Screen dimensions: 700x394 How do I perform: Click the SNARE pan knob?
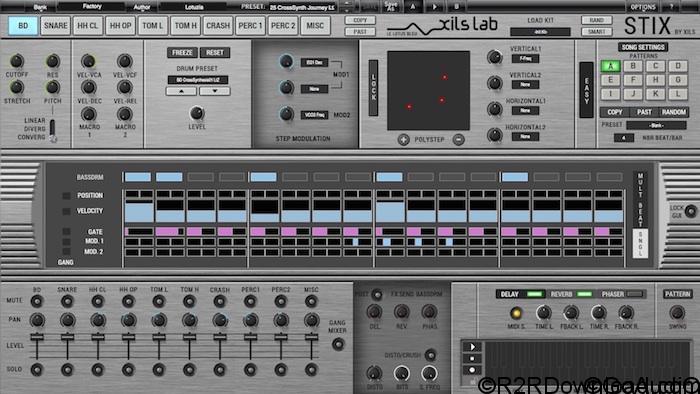(67, 320)
